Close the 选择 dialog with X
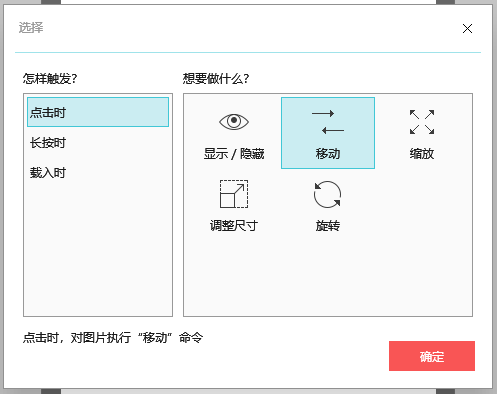497x394 pixels. click(467, 29)
